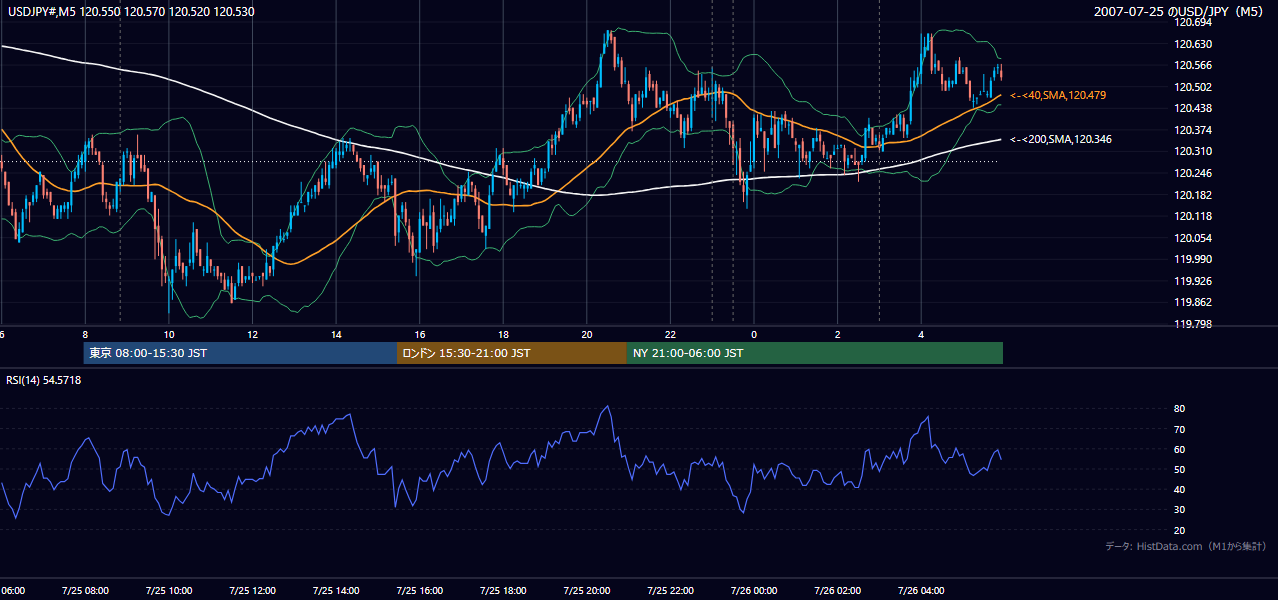Click the 7/25 22:00 time axis label
Viewport: 1278px width, 600px height.
pyautogui.click(x=670, y=590)
